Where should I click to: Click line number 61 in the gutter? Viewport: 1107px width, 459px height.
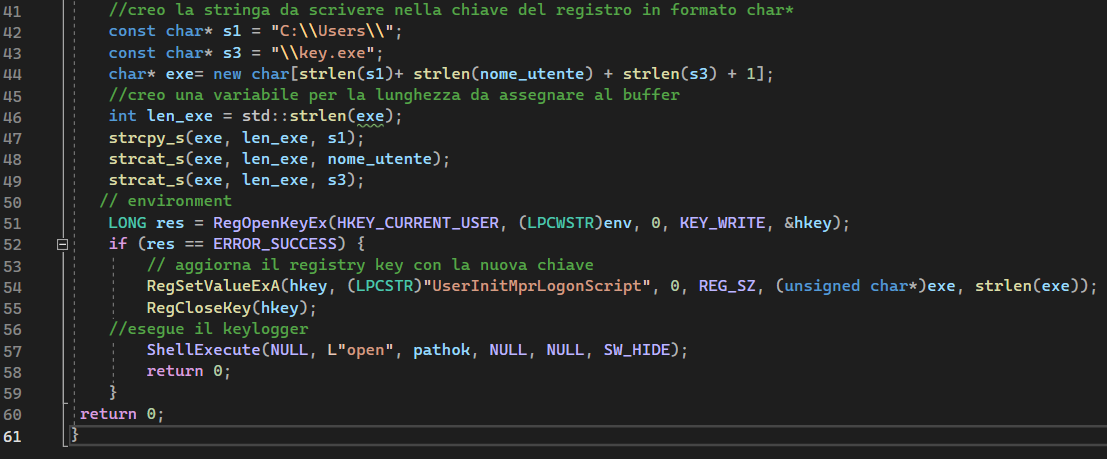coord(13,436)
